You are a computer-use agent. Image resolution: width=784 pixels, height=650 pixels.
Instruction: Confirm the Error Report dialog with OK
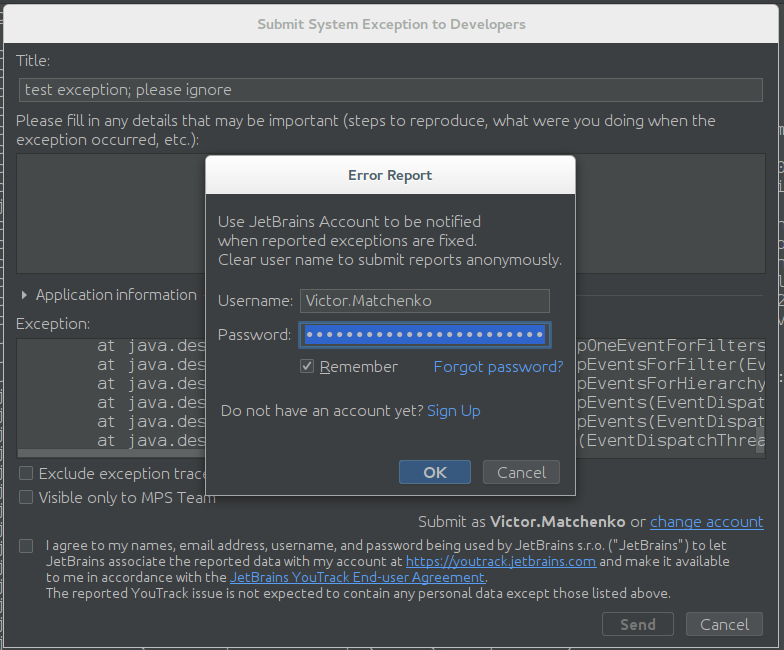coord(434,472)
